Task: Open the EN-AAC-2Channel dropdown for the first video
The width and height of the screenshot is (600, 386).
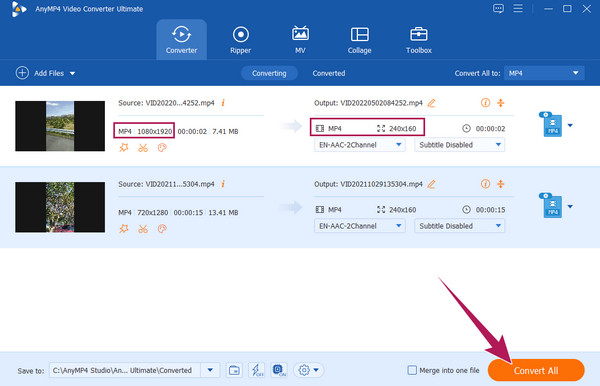Action: point(360,145)
